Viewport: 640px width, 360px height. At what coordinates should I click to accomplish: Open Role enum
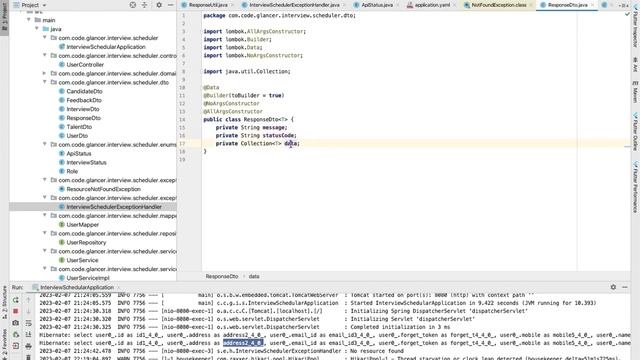tap(72, 171)
